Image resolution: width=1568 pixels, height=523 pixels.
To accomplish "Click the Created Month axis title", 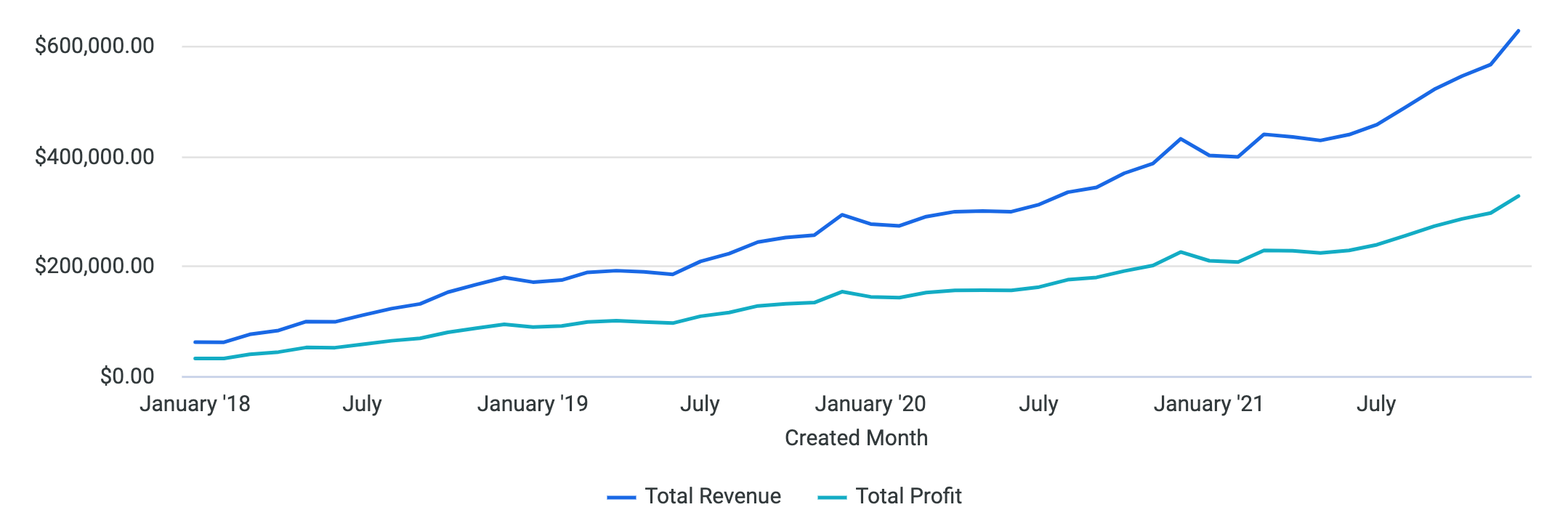I will click(857, 438).
